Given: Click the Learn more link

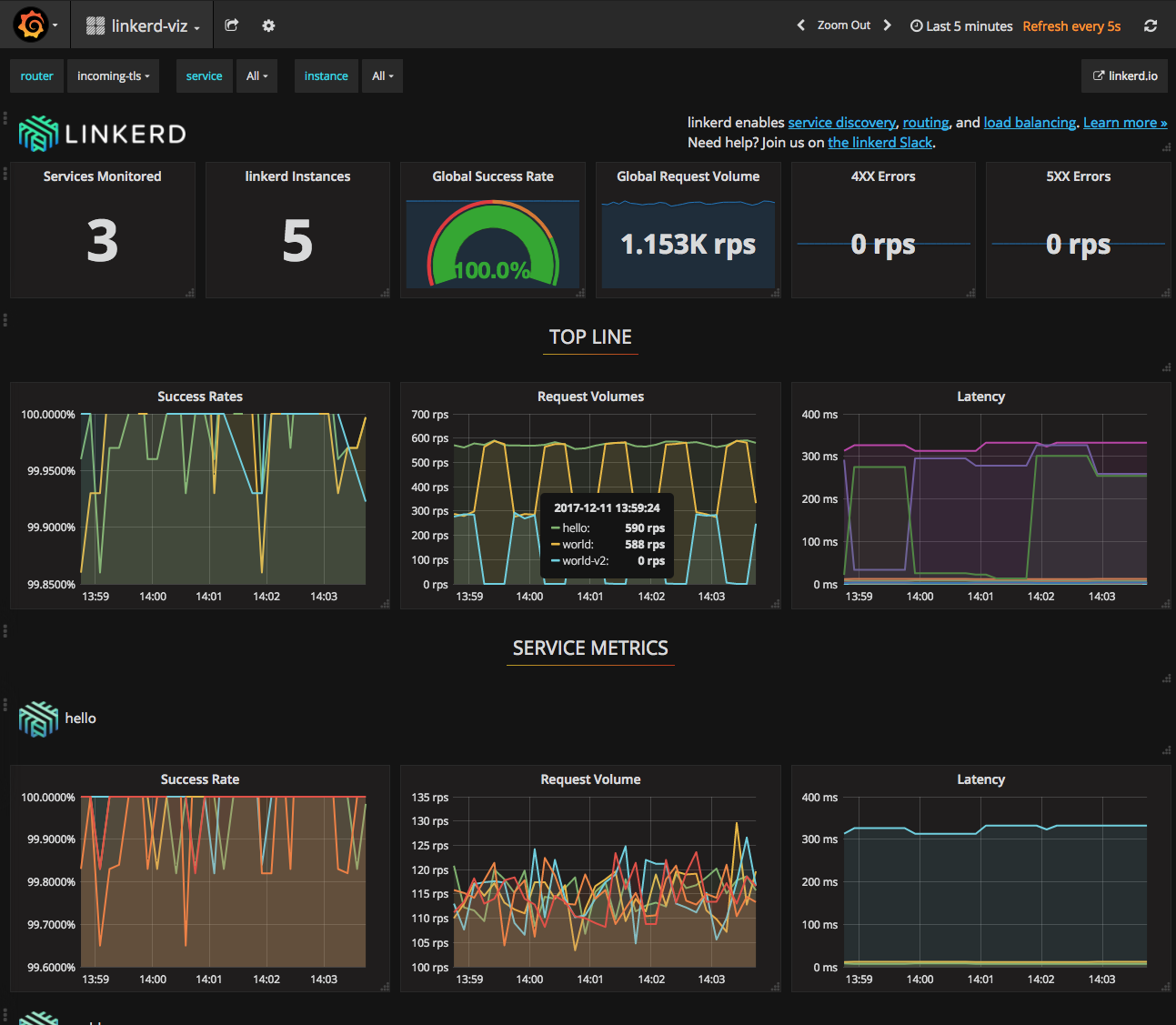Looking at the screenshot, I should [1124, 123].
